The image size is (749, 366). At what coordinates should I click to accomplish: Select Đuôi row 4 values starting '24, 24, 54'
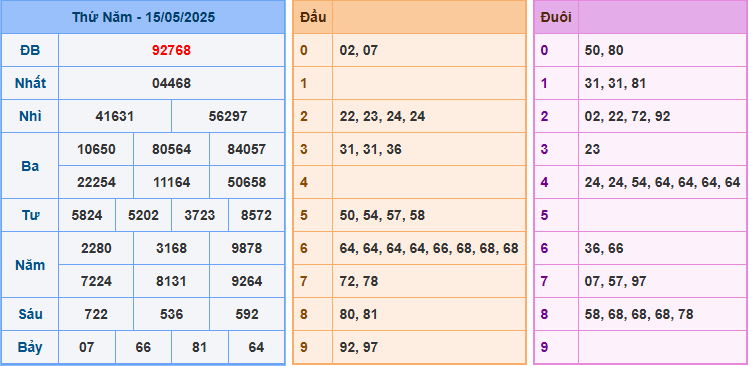pos(662,182)
